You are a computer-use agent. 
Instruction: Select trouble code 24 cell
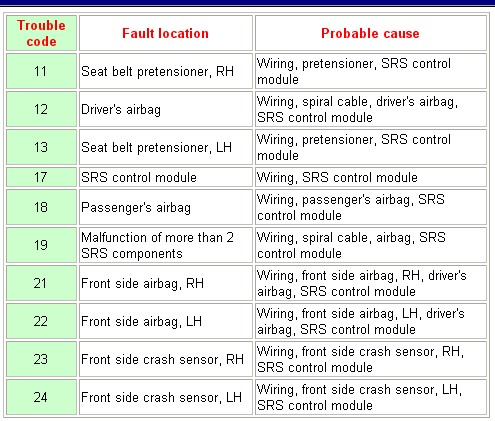[x=41, y=397]
